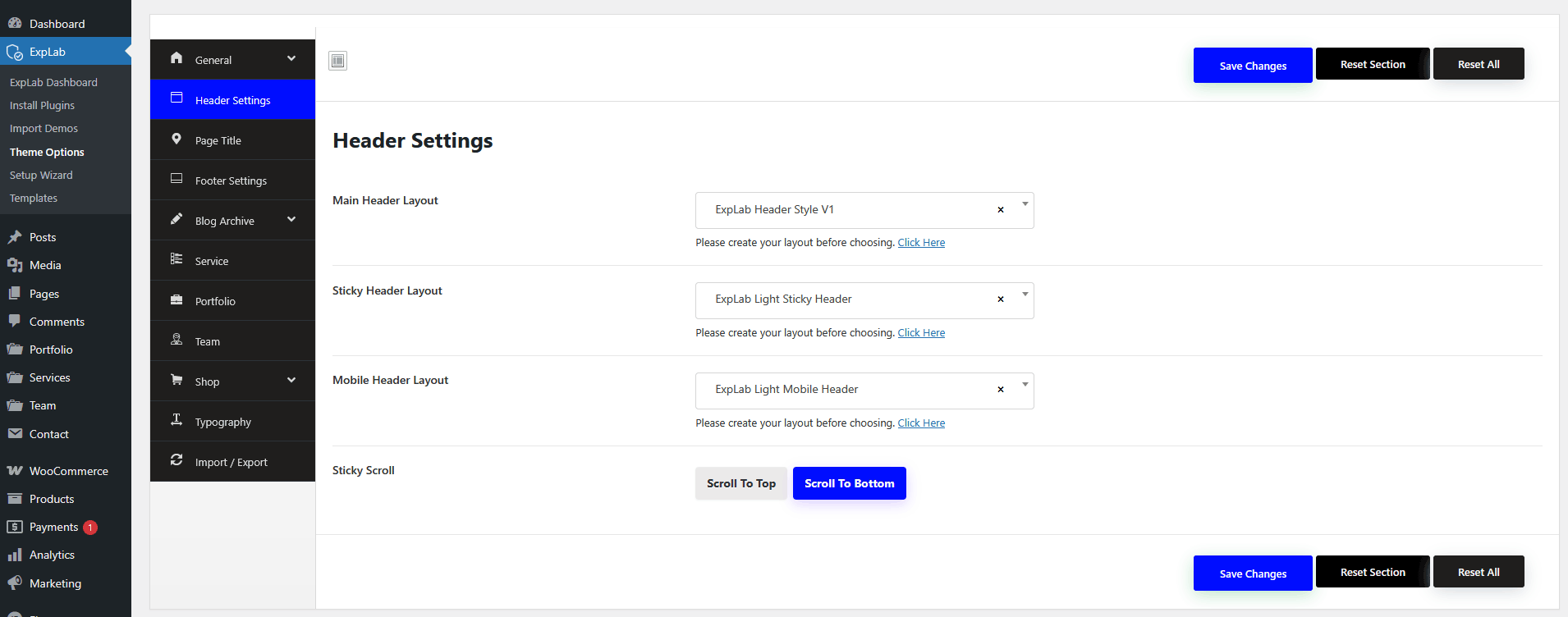This screenshot has width=1568, height=617.
Task: Click the Typography icon in options menu
Action: click(x=177, y=420)
